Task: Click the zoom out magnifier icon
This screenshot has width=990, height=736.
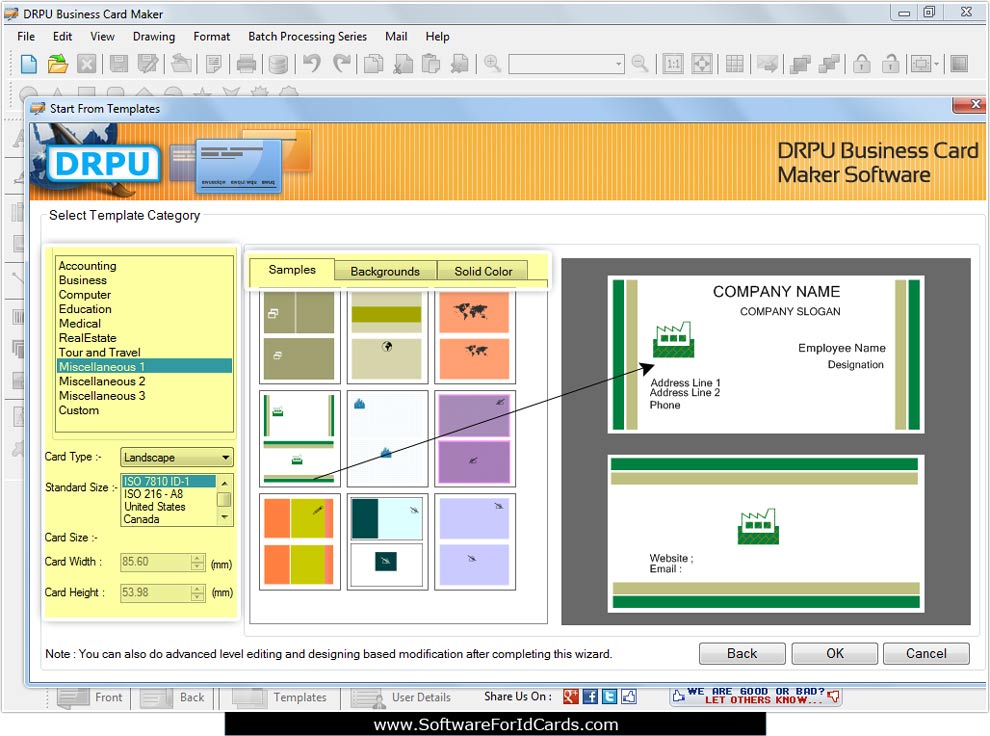Action: (640, 63)
